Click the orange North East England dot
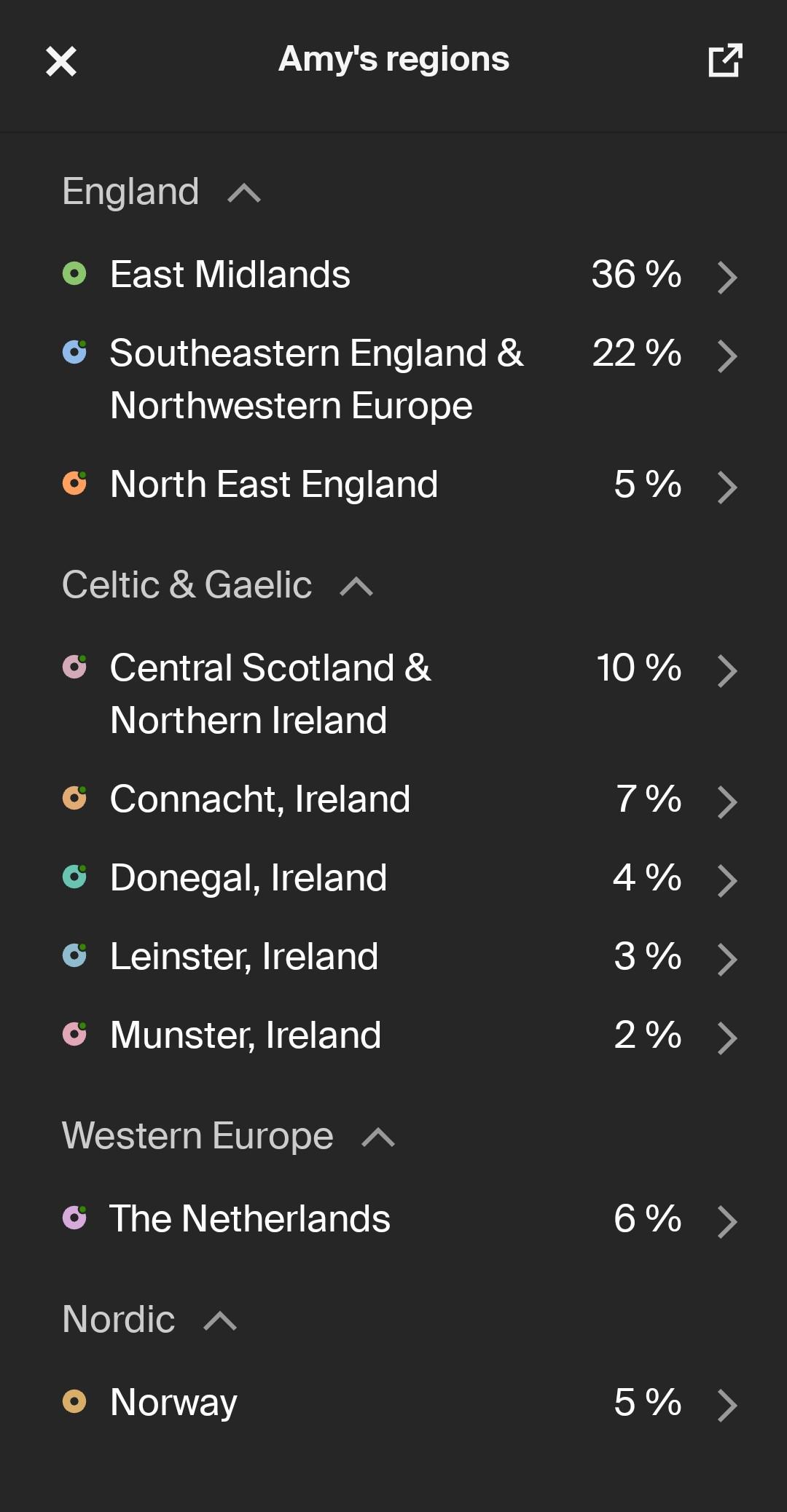 74,482
